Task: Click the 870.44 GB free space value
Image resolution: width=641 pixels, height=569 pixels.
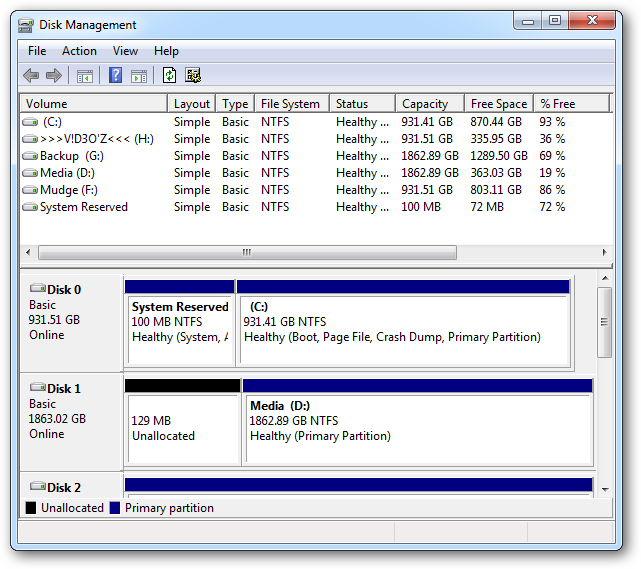Action: pos(496,122)
